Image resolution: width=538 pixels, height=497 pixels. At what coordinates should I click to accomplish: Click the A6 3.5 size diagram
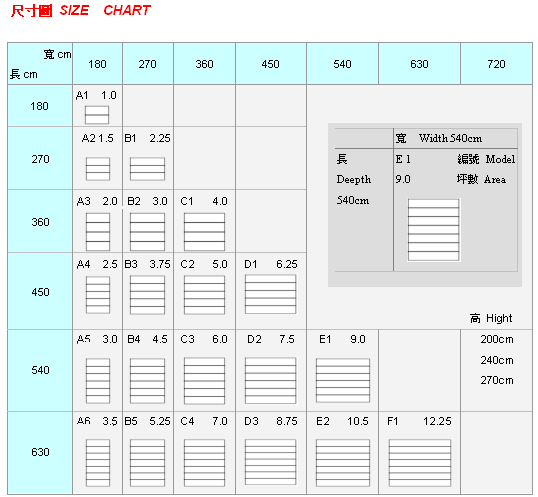tap(98, 463)
